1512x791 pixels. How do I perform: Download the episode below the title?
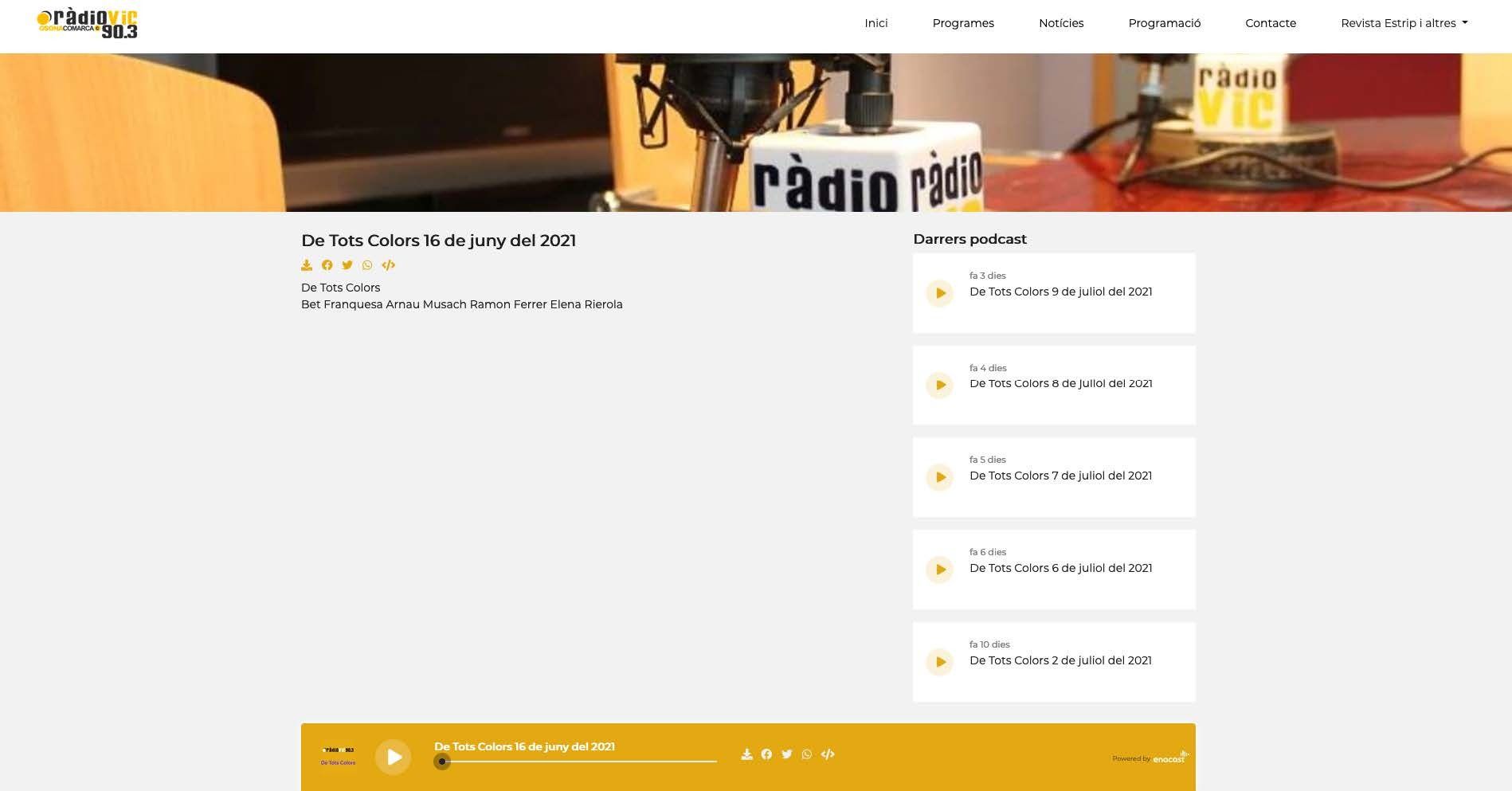click(307, 265)
